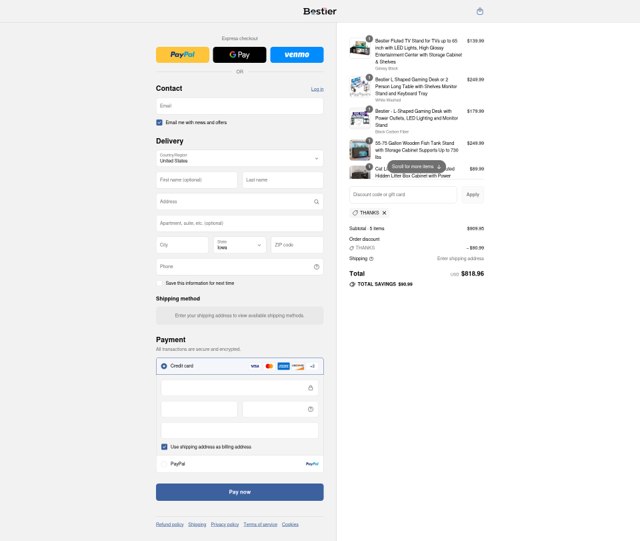The image size is (640, 541).
Task: Click the City field
Action: [x=182, y=245]
